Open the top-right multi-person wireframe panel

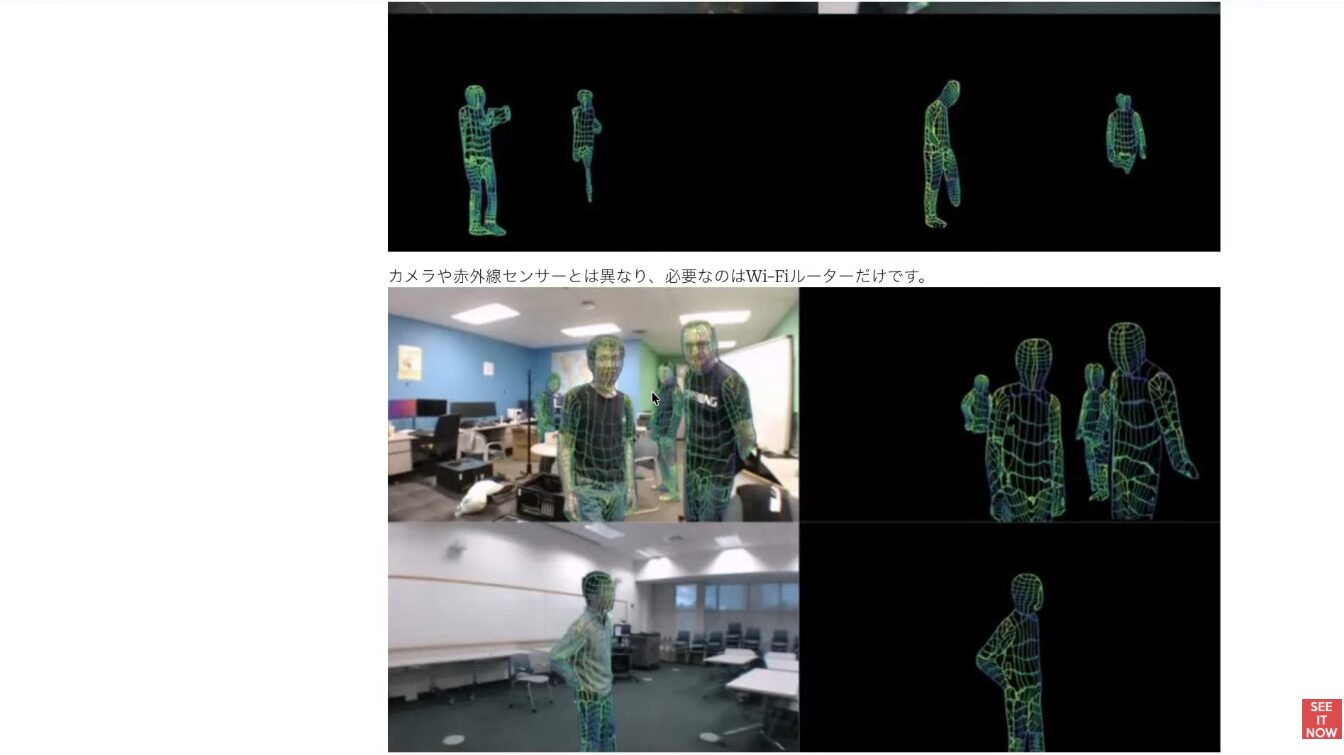[x=1010, y=404]
